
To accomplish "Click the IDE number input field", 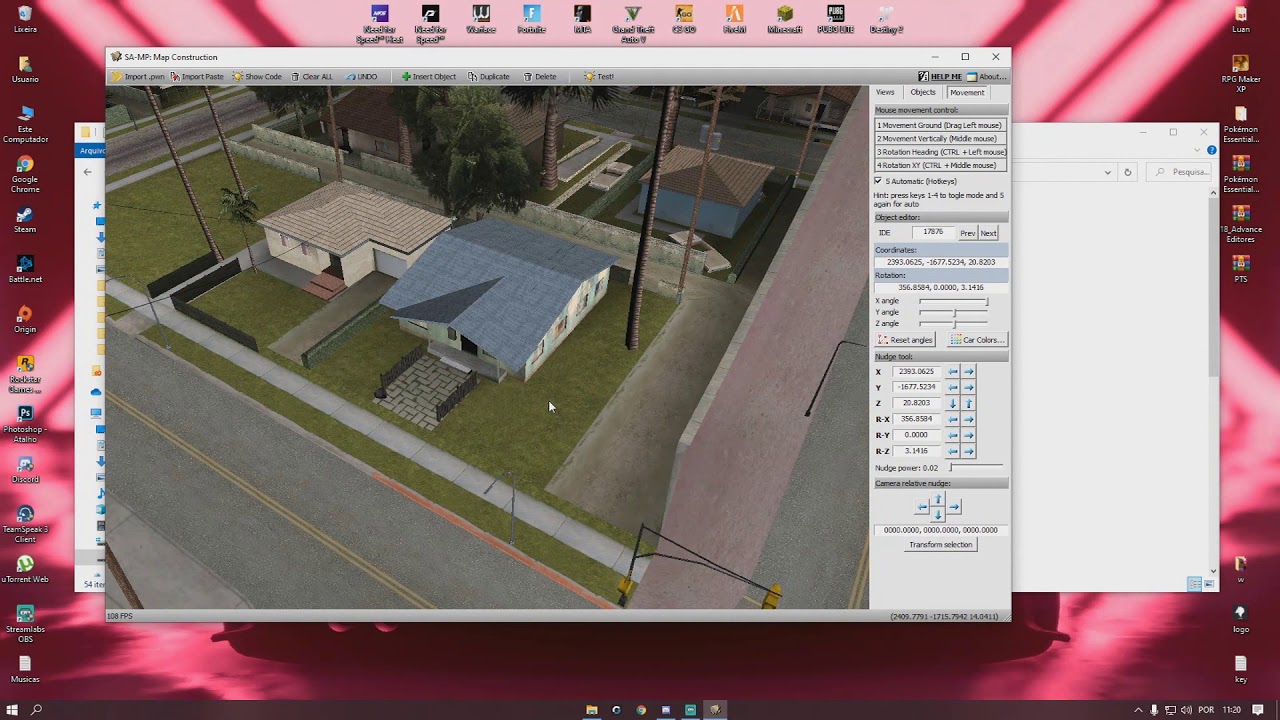I will 933,232.
